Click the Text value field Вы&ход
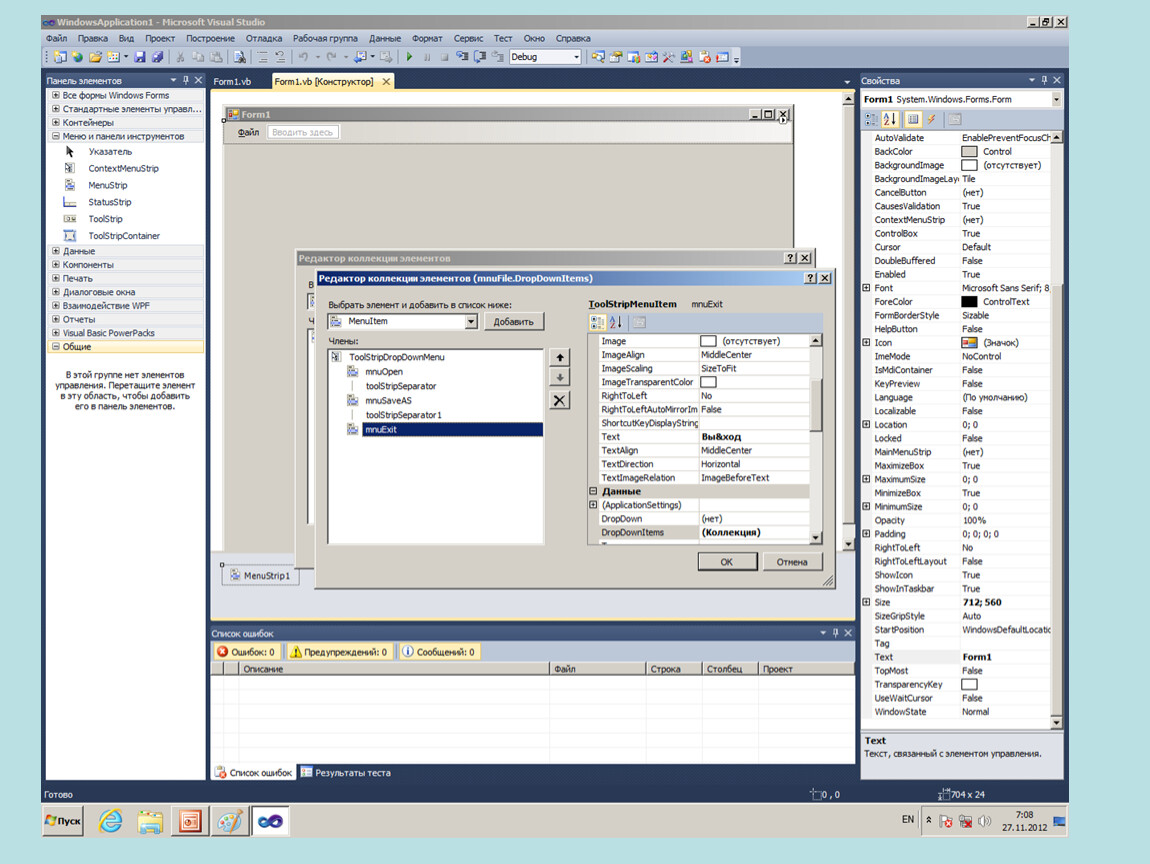The width and height of the screenshot is (1150, 864). click(x=754, y=436)
